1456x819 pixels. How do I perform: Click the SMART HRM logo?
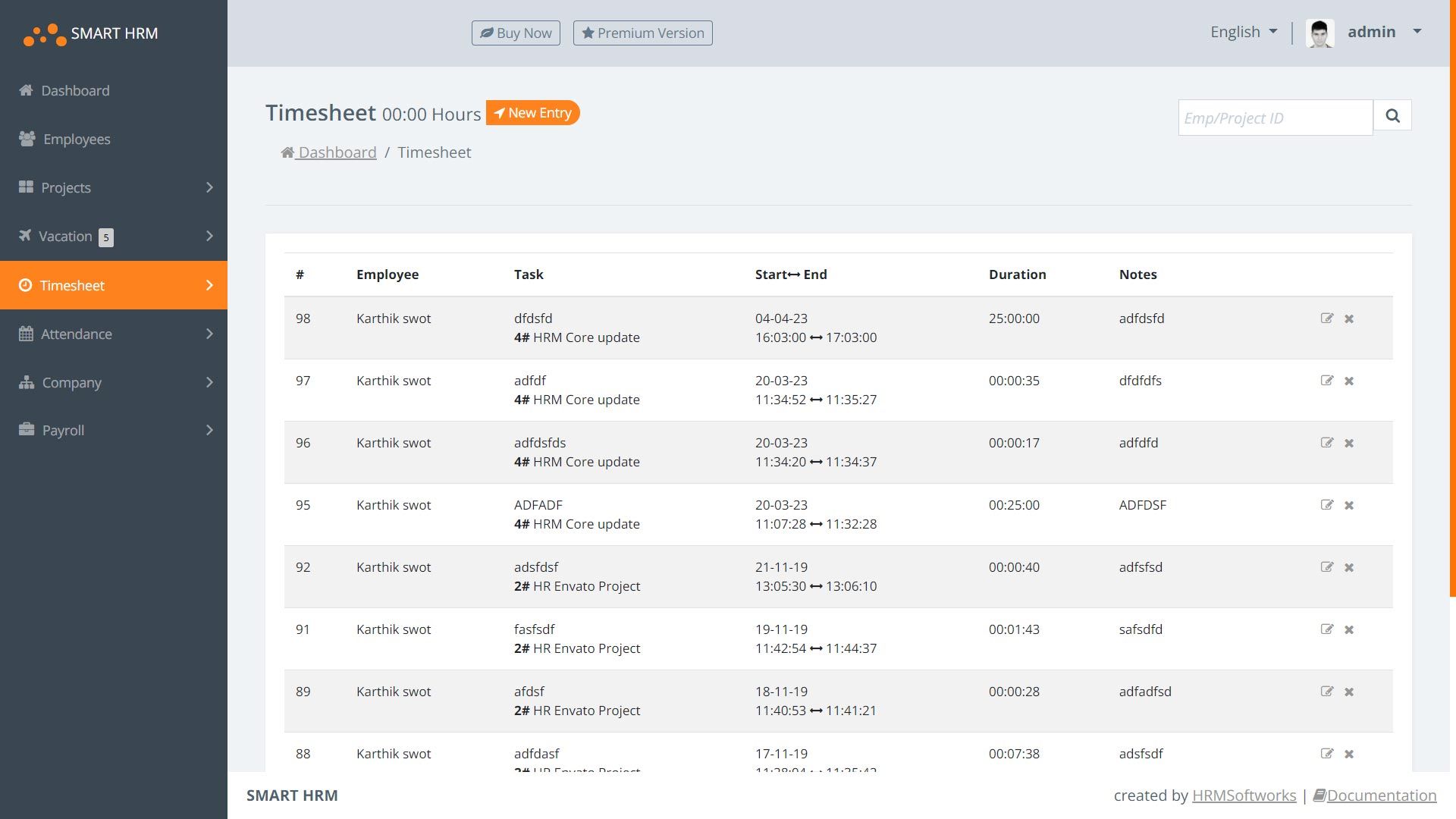click(91, 33)
